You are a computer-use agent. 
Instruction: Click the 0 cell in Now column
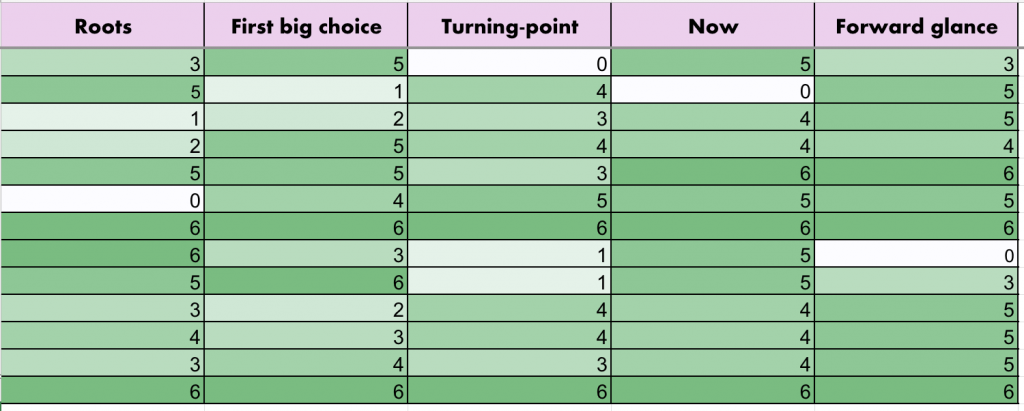pos(713,92)
